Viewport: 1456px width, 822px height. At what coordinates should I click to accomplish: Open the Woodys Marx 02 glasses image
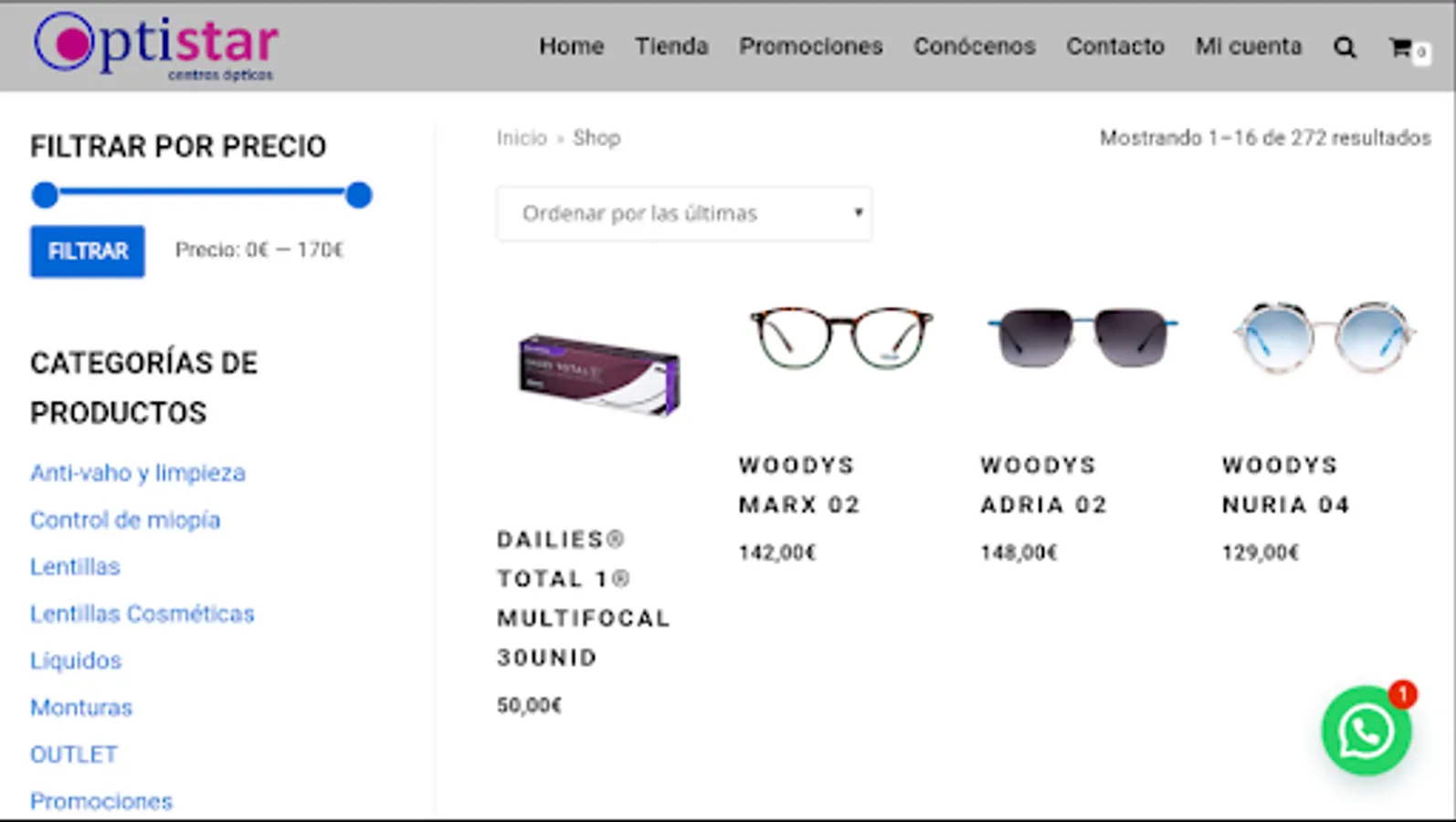pos(840,338)
